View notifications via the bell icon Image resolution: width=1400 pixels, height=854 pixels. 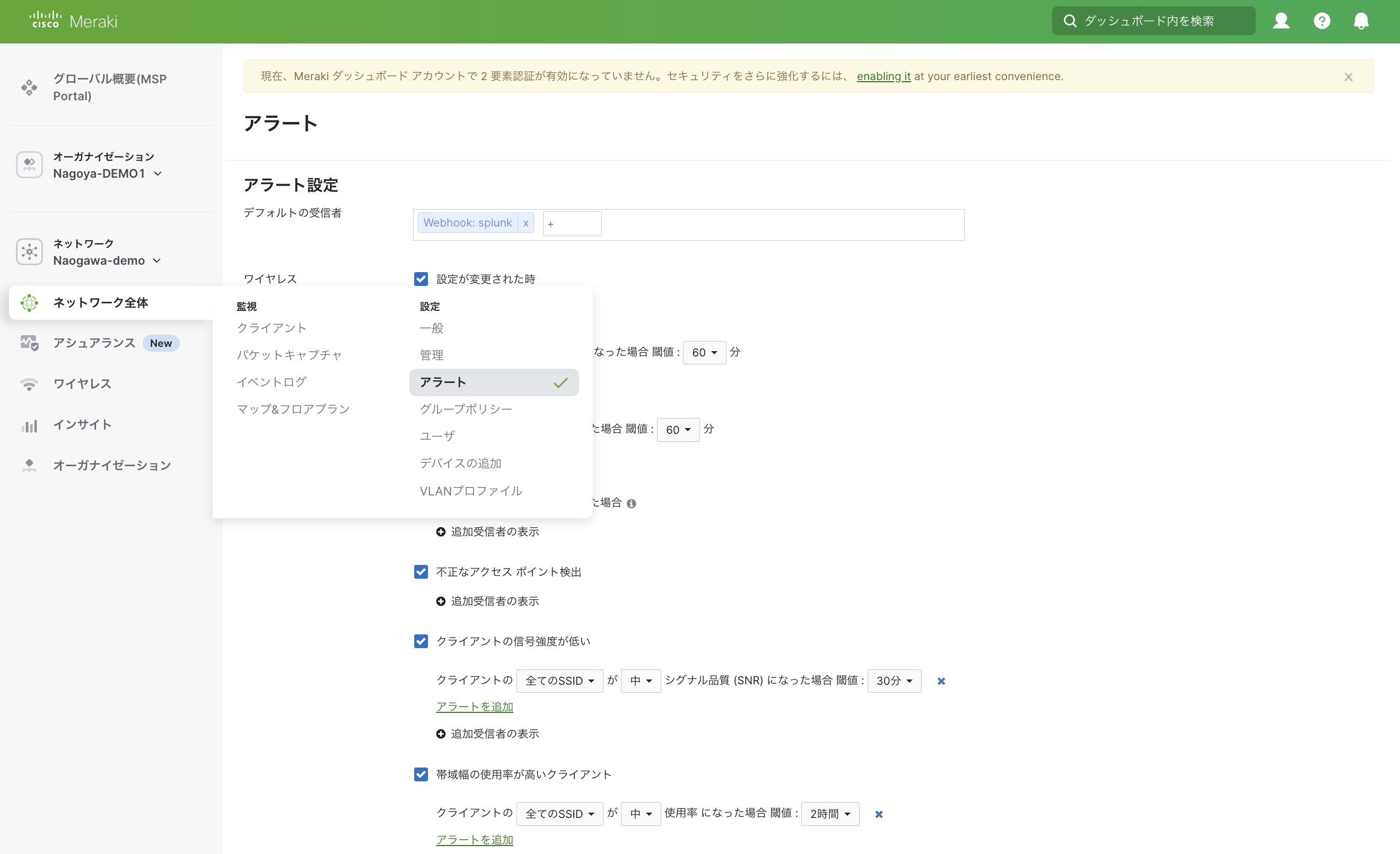(x=1362, y=21)
